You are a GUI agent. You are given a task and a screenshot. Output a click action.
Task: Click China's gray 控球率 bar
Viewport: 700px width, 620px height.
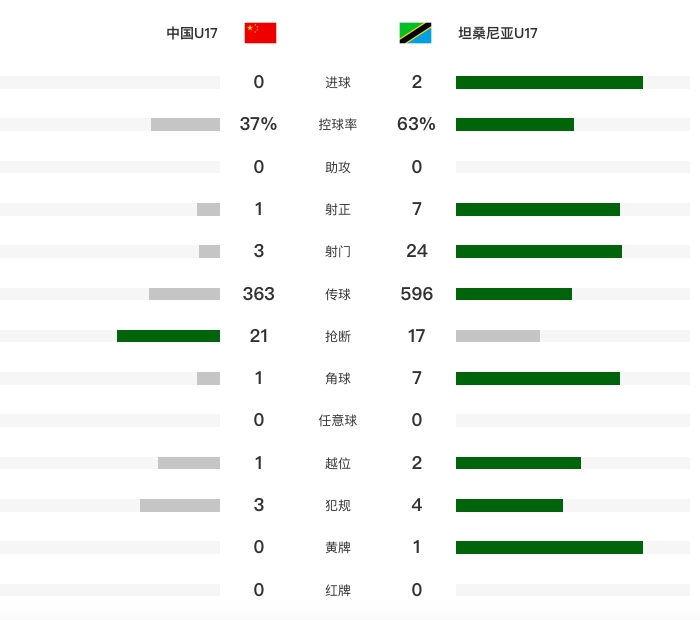point(185,125)
